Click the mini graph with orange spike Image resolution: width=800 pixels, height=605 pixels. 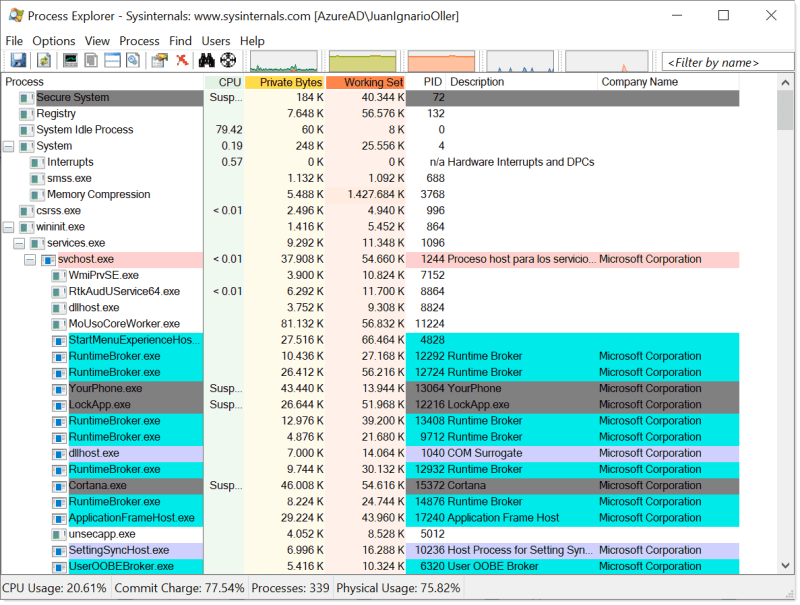[607, 61]
